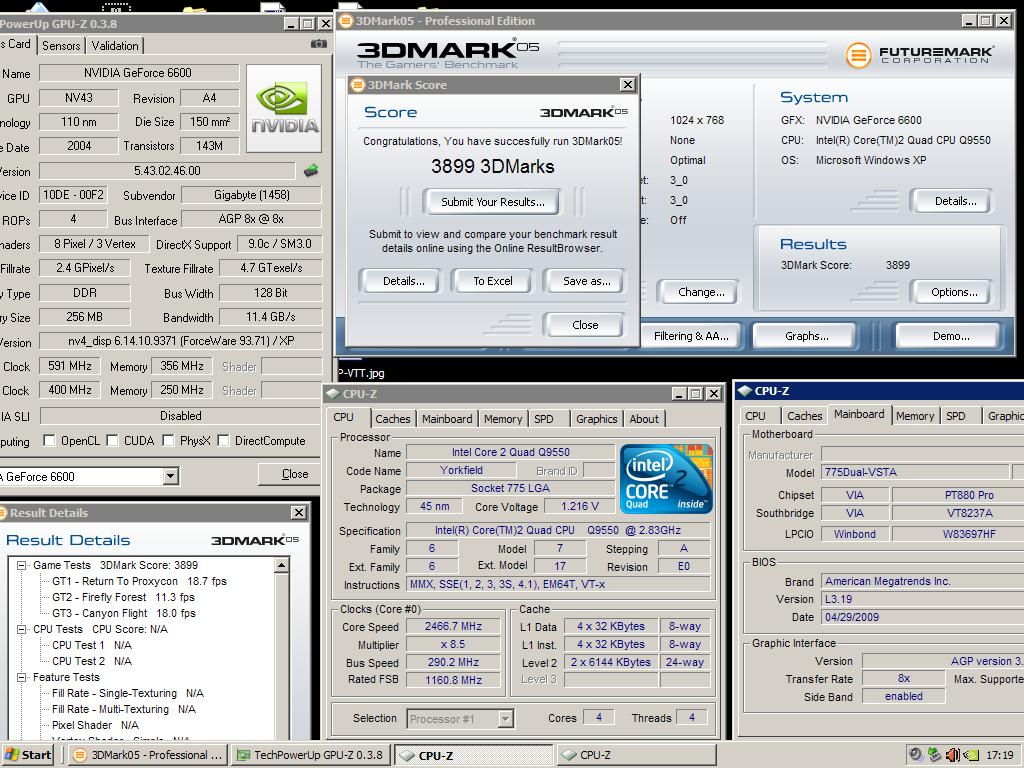Collapse the Feature Tests tree node
This screenshot has width=1024, height=768.
(x=22, y=678)
